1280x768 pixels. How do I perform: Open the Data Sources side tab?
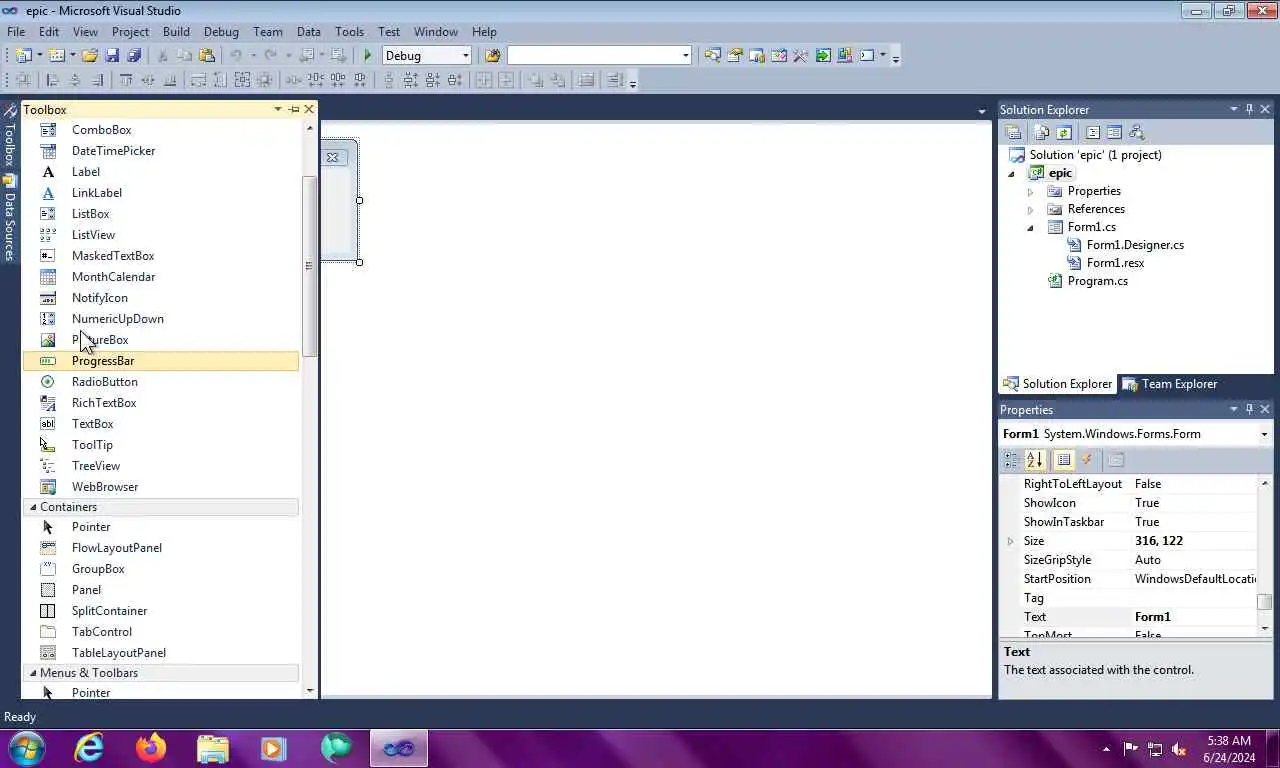[10, 218]
